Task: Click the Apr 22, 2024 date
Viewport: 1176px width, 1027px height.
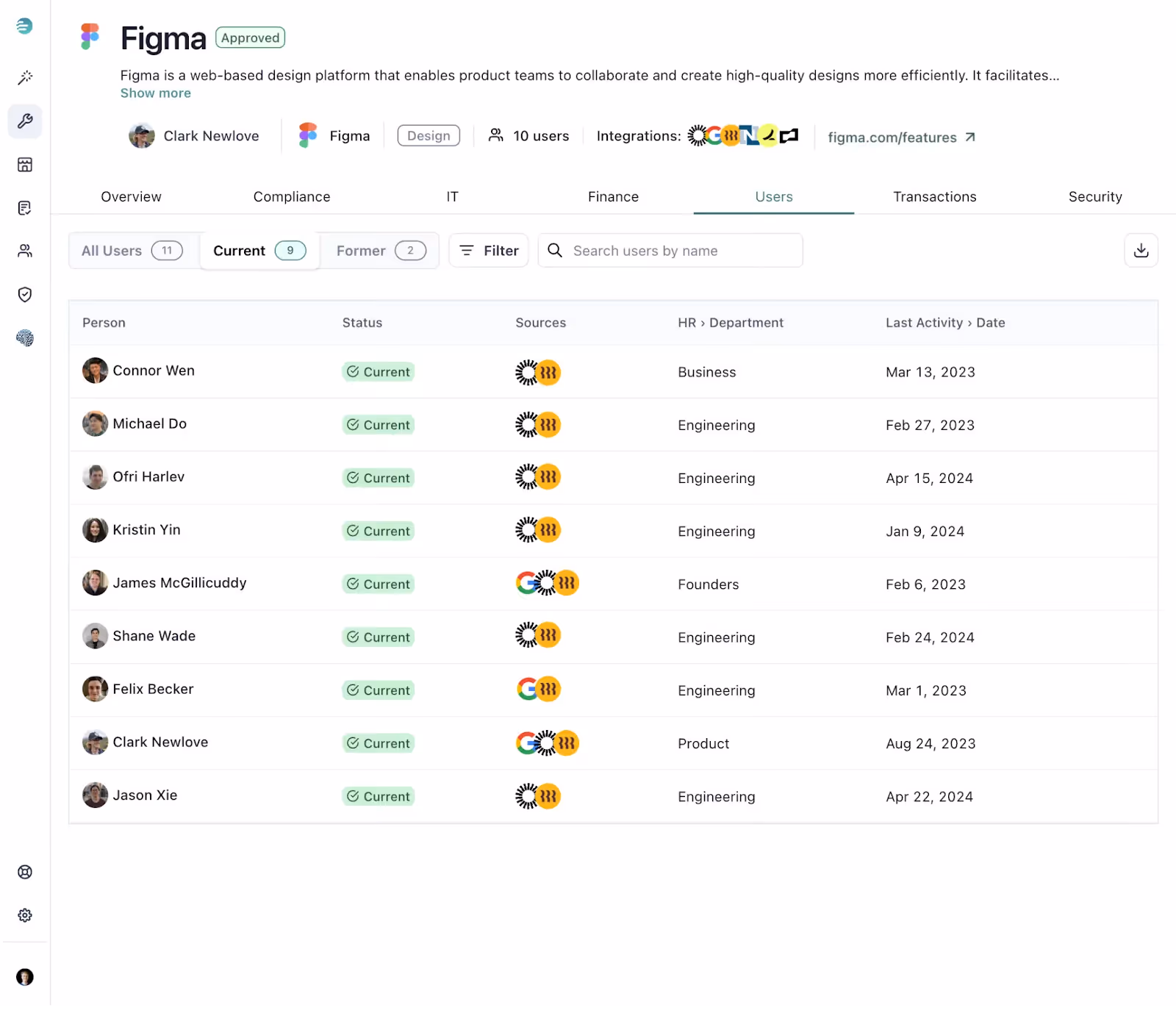Action: 929,796
